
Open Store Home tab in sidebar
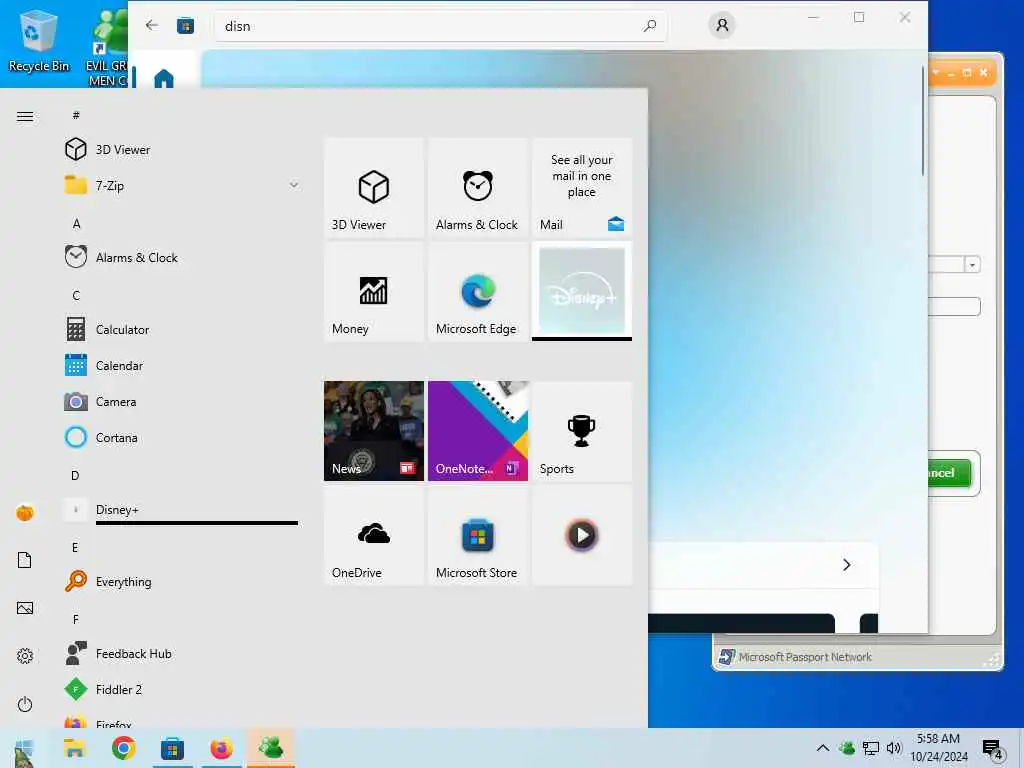164,77
